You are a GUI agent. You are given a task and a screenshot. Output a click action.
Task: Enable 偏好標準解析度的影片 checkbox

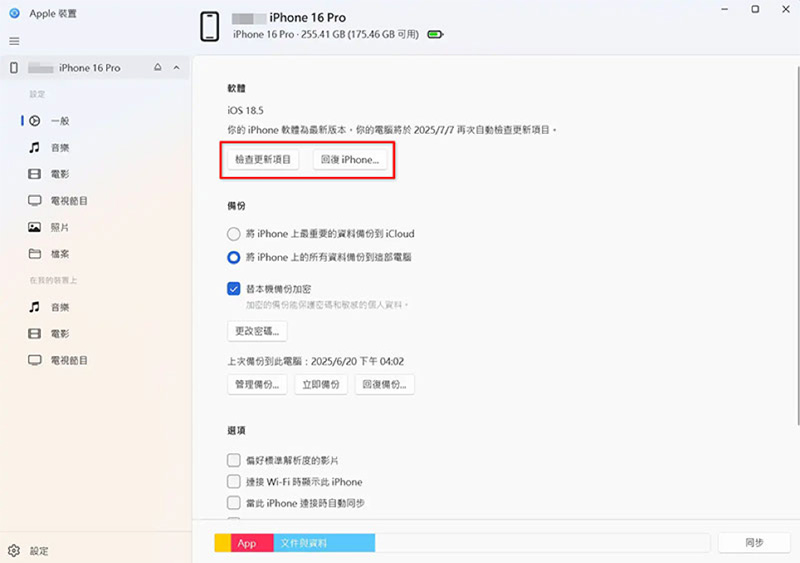234,460
